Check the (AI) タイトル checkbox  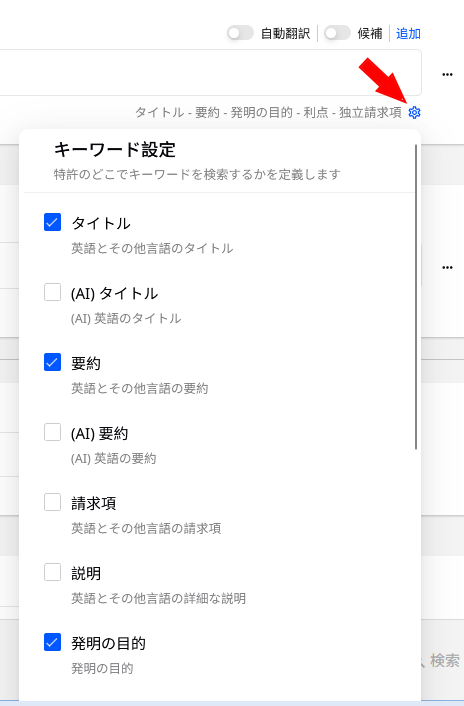(x=52, y=292)
